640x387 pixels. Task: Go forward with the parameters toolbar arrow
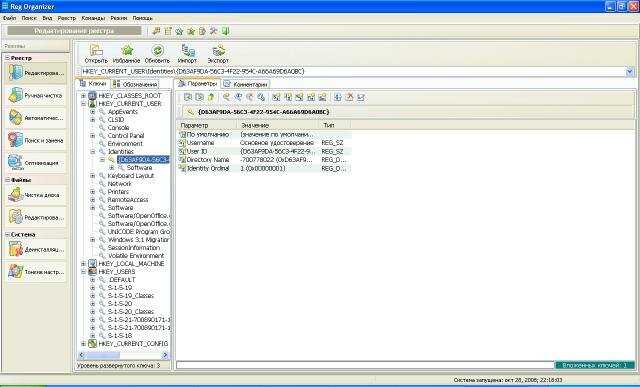click(x=199, y=97)
